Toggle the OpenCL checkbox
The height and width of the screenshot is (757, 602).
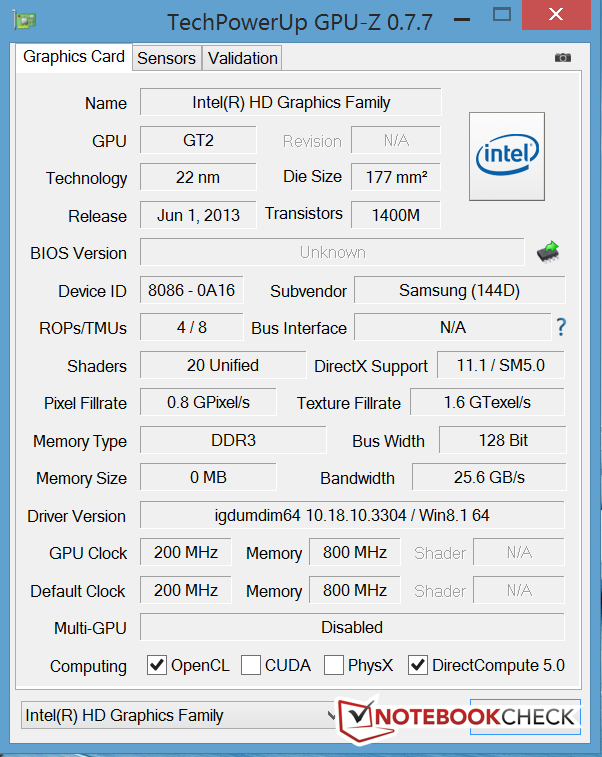[157, 665]
